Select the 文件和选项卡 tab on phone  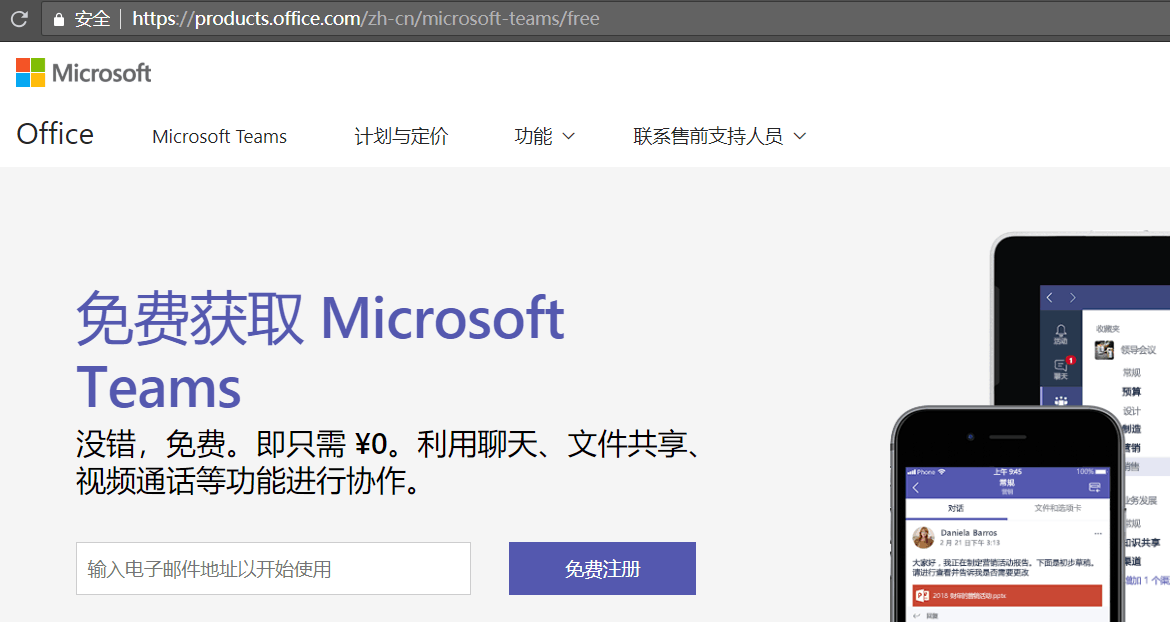(1057, 508)
